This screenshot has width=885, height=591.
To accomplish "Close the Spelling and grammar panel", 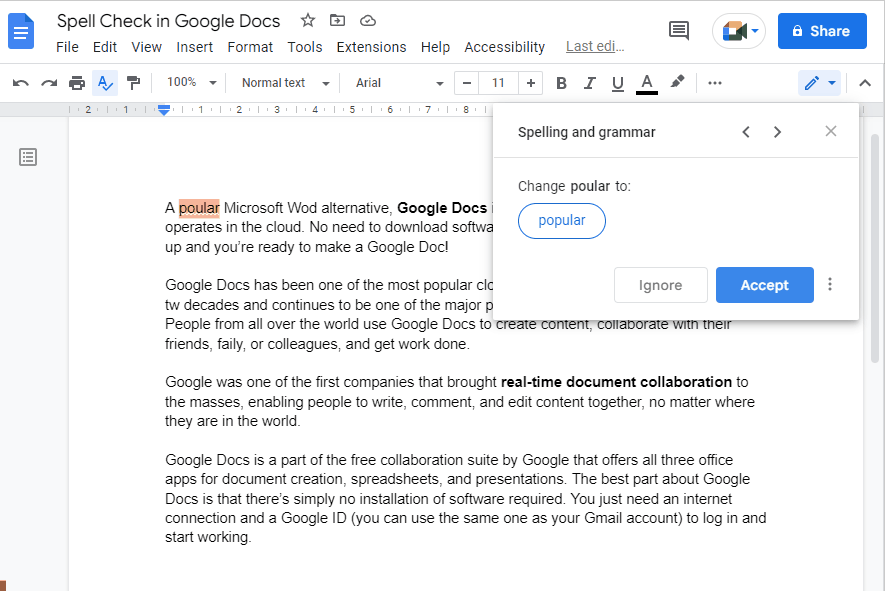I will (830, 132).
